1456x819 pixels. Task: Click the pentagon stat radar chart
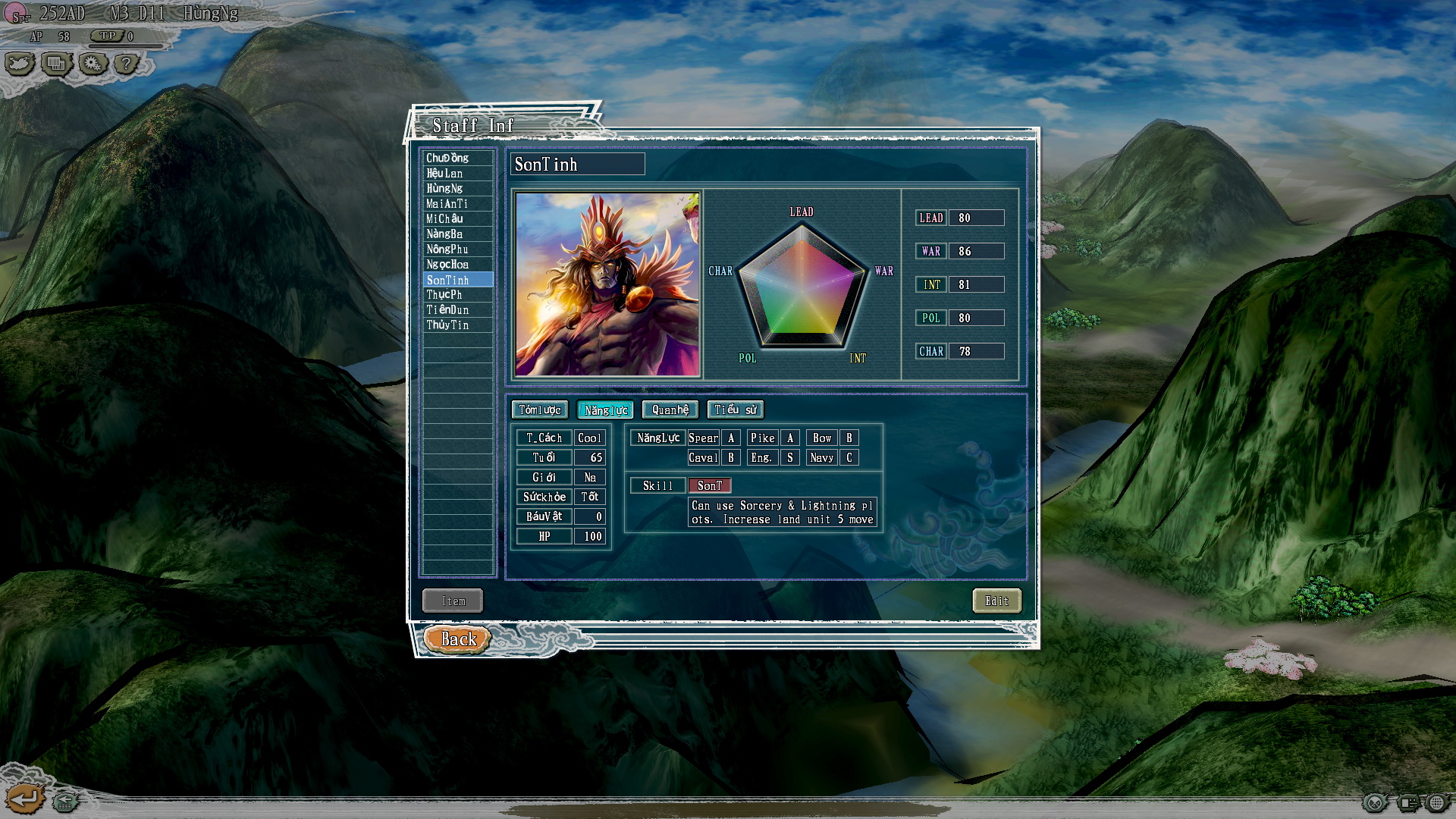tap(802, 286)
